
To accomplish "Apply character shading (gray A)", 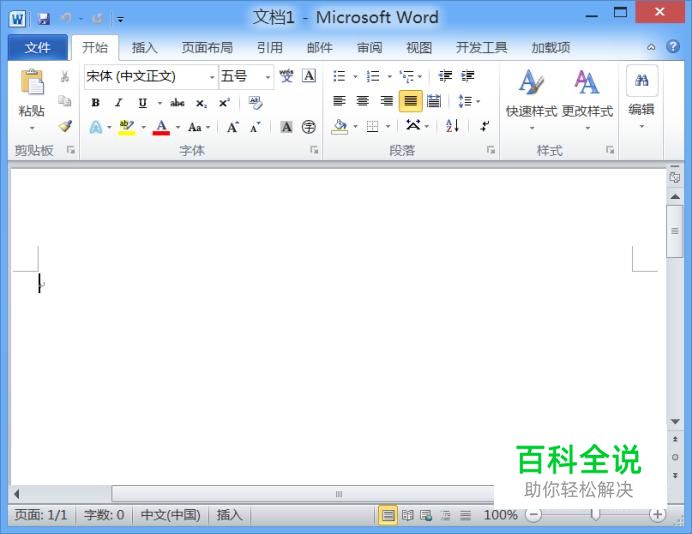I will click(x=286, y=128).
